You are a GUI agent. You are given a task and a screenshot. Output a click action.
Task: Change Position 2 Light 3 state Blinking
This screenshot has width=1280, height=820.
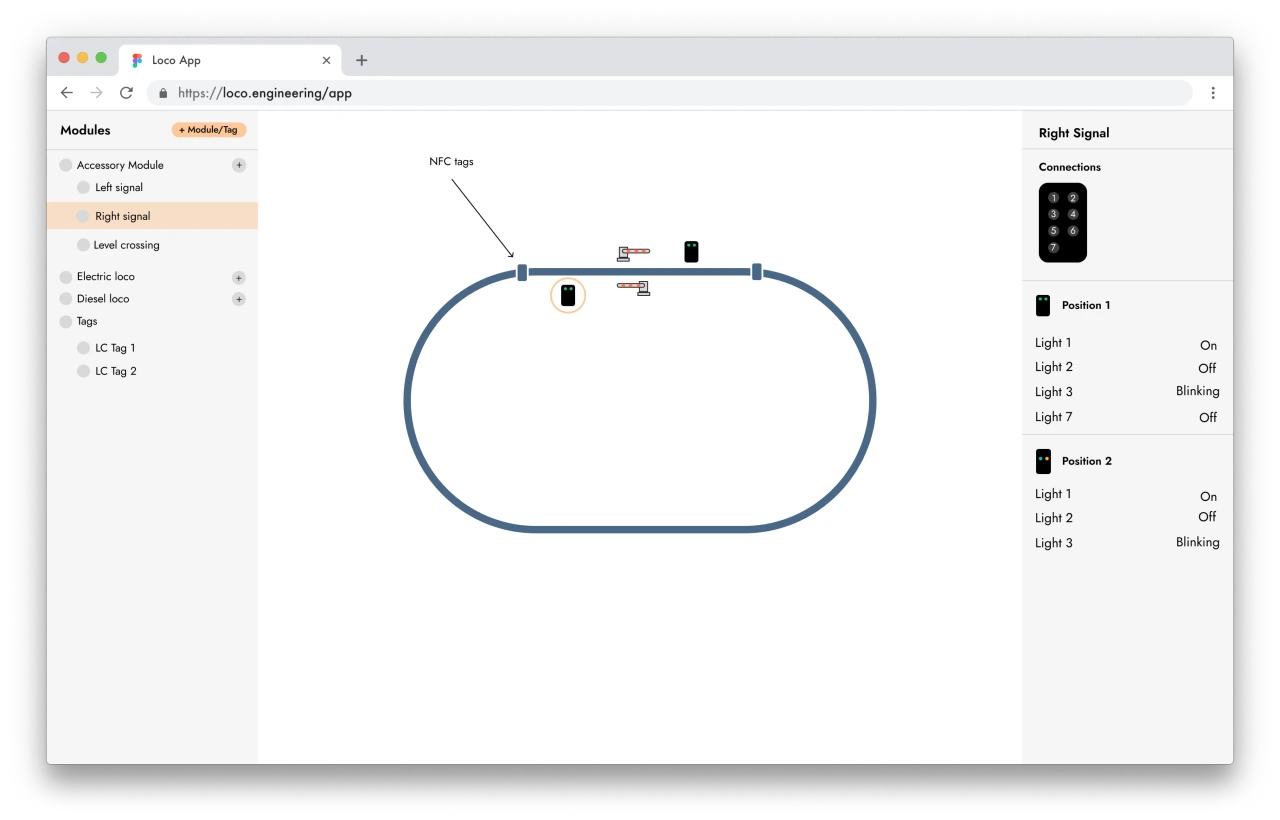pyautogui.click(x=1198, y=542)
